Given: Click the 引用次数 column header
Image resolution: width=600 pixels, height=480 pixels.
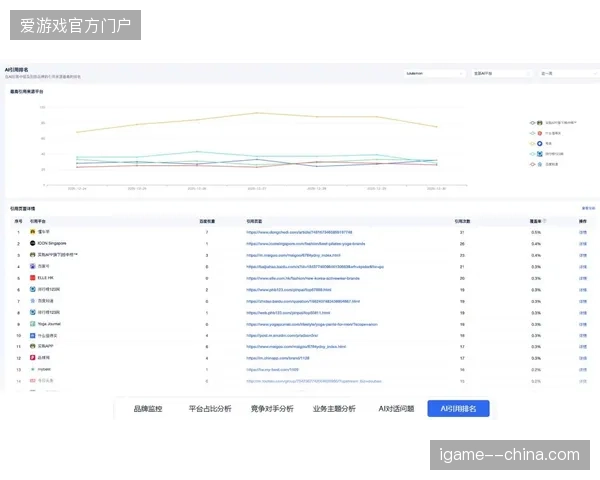Looking at the screenshot, I should (x=462, y=221).
